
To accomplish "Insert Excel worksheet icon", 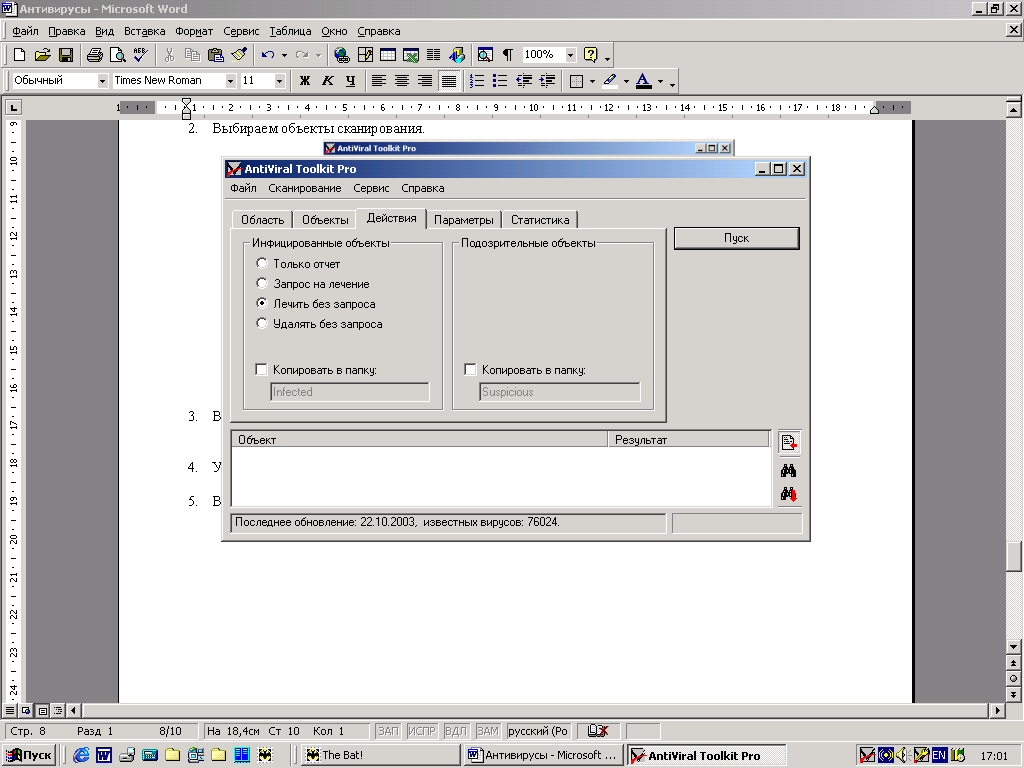I will [x=411, y=55].
